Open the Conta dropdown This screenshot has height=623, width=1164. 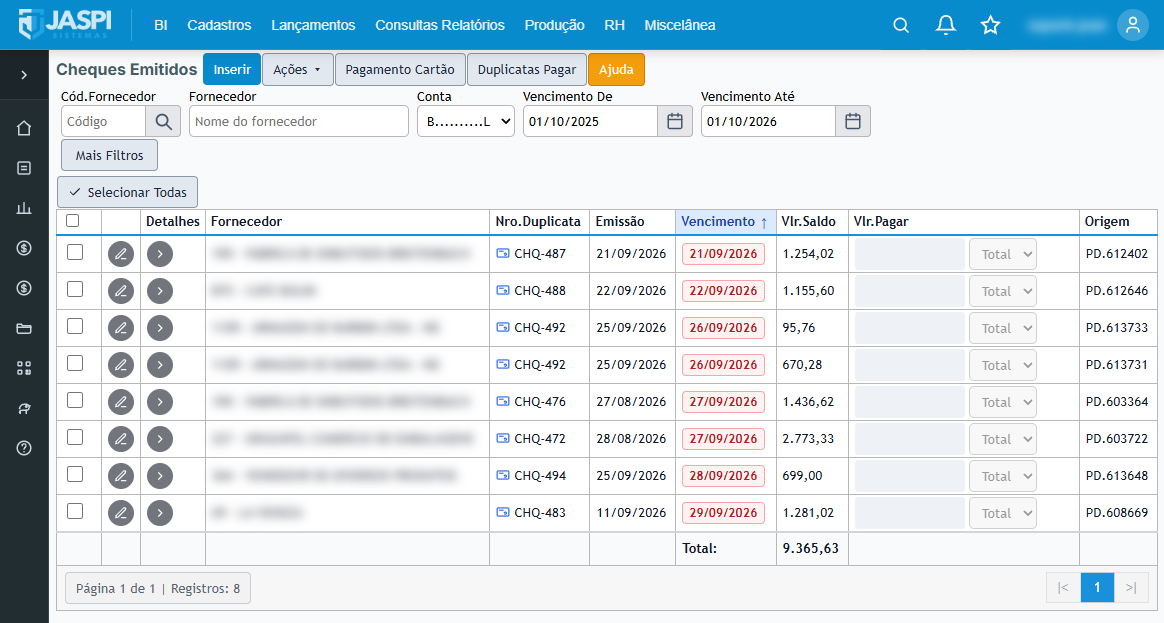465,122
